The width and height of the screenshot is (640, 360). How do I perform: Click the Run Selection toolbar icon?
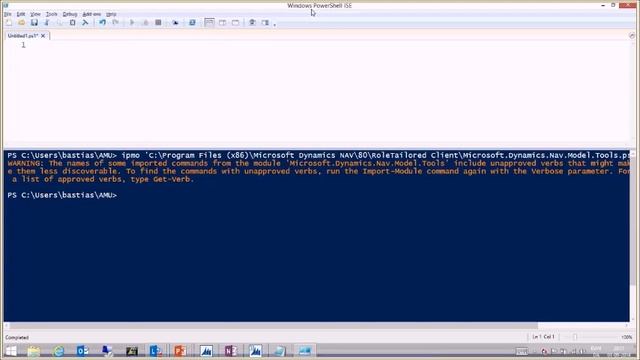145,23
